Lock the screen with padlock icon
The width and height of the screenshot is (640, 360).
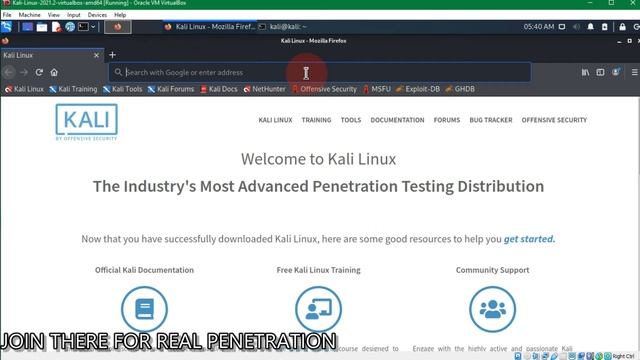coord(622,27)
